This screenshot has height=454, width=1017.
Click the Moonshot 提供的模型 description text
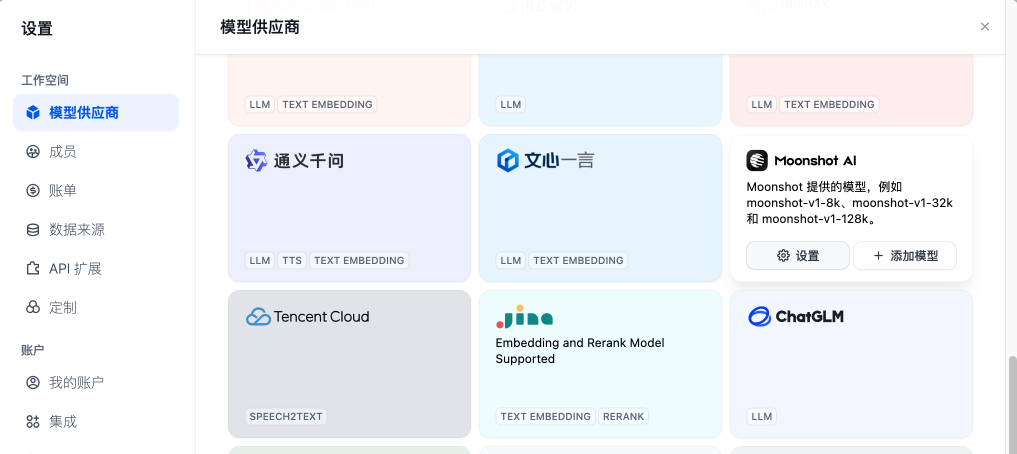pyautogui.click(x=850, y=203)
